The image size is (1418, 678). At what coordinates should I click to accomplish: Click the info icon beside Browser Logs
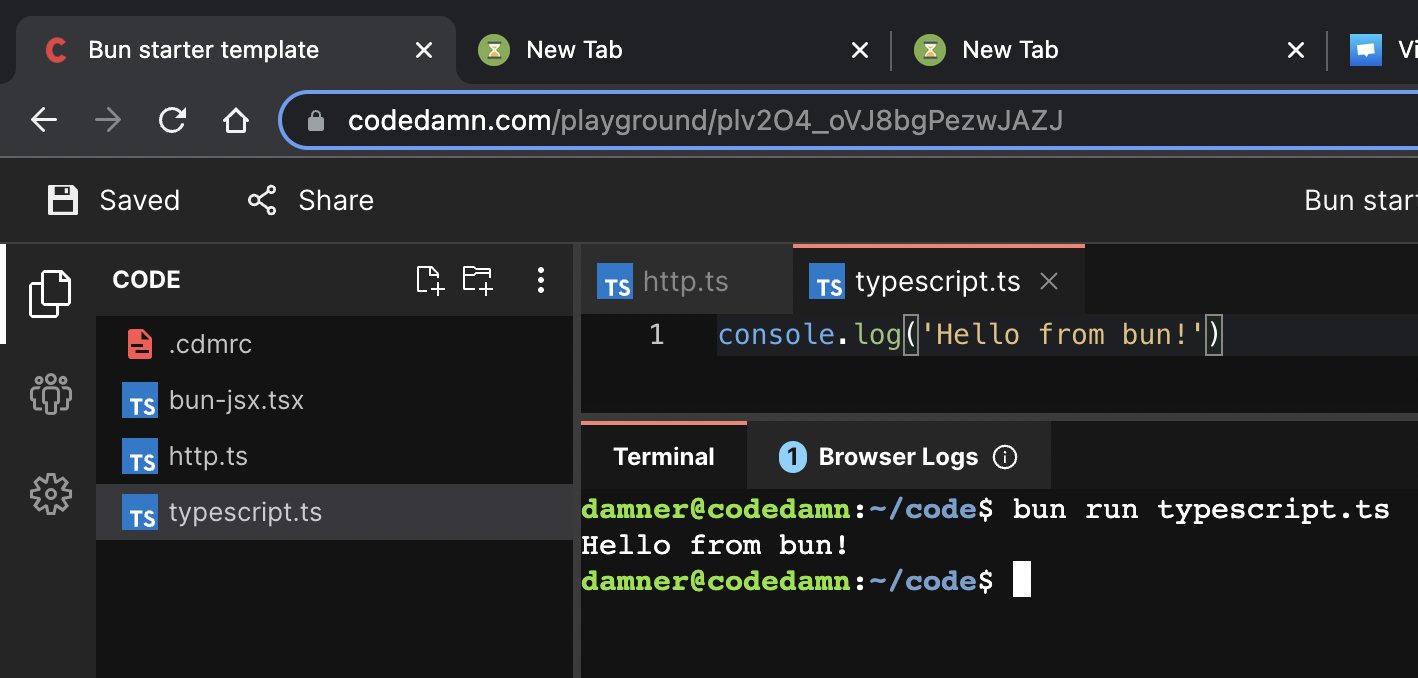point(1004,457)
